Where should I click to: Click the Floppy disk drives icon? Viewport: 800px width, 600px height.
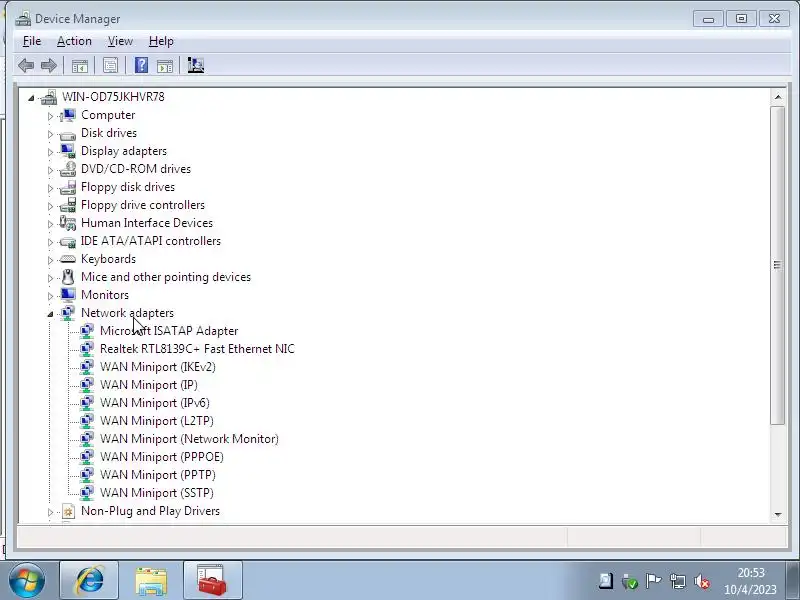[x=67, y=187]
